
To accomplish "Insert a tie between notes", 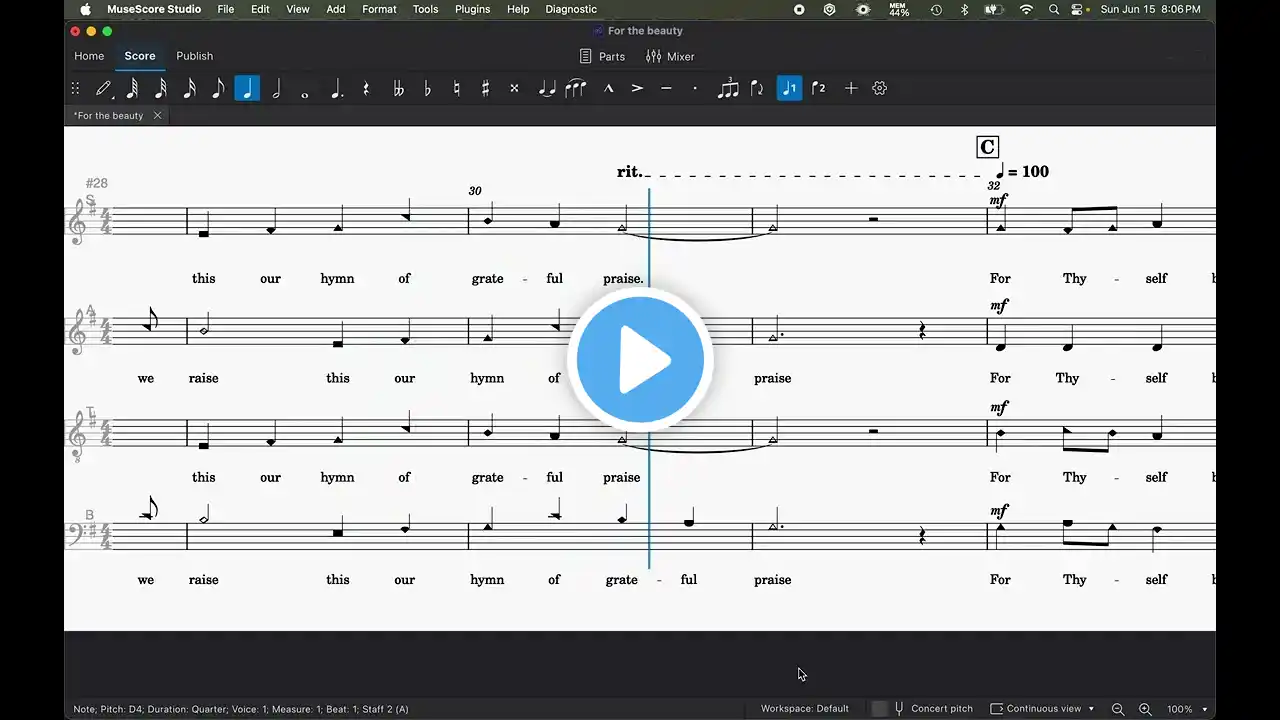I will click(546, 88).
